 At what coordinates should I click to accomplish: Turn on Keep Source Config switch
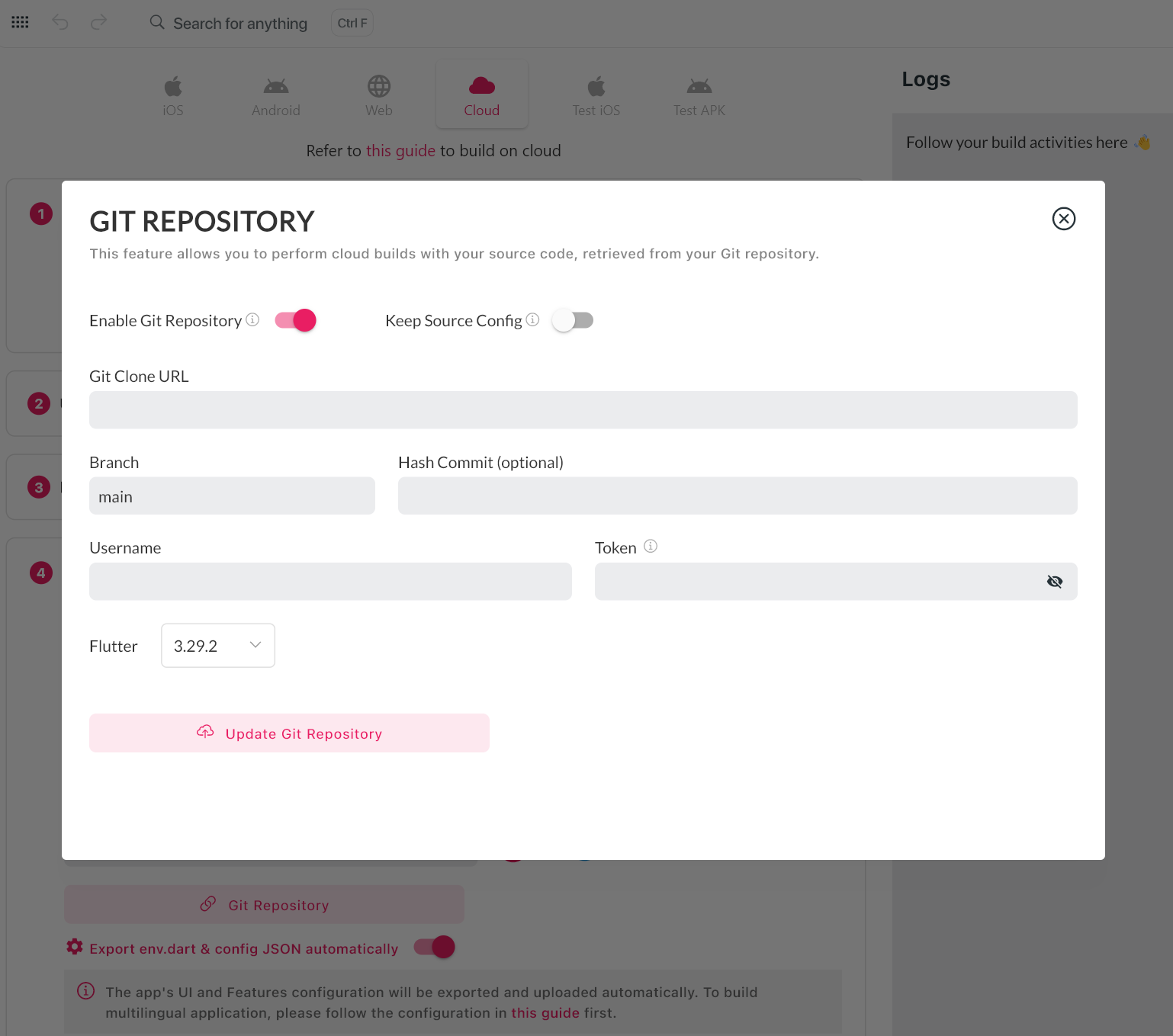[x=573, y=321]
